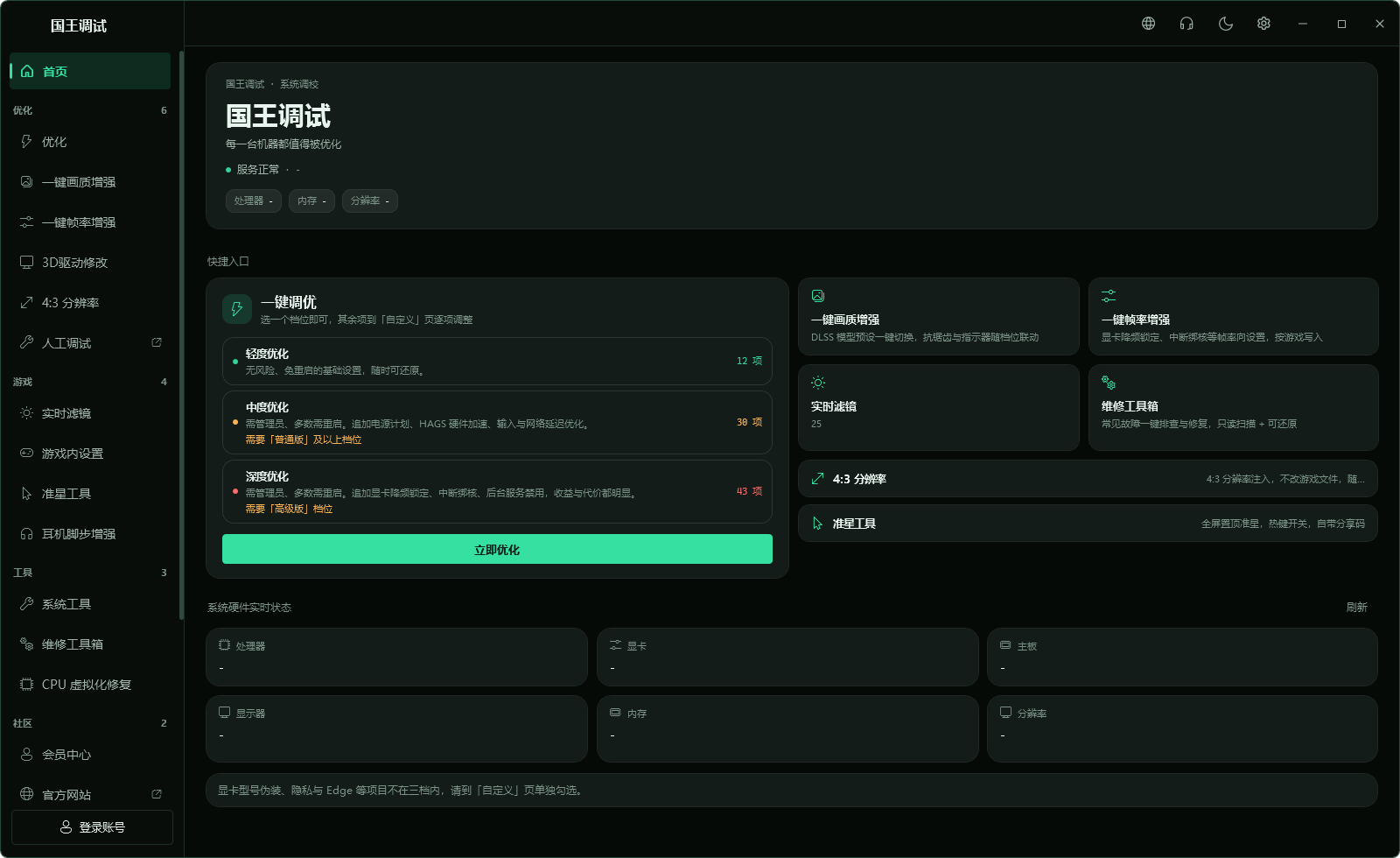This screenshot has width=1400, height=858.
Task: Click the headset support icon
Action: (x=1186, y=24)
